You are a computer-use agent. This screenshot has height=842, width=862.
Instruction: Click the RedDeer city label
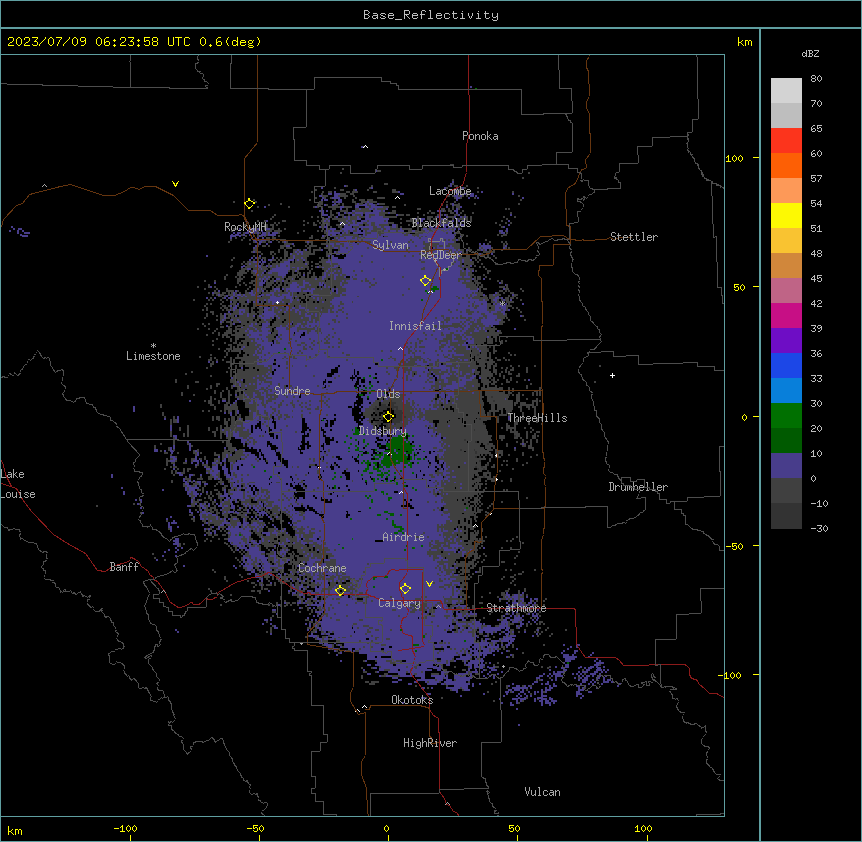[441, 255]
